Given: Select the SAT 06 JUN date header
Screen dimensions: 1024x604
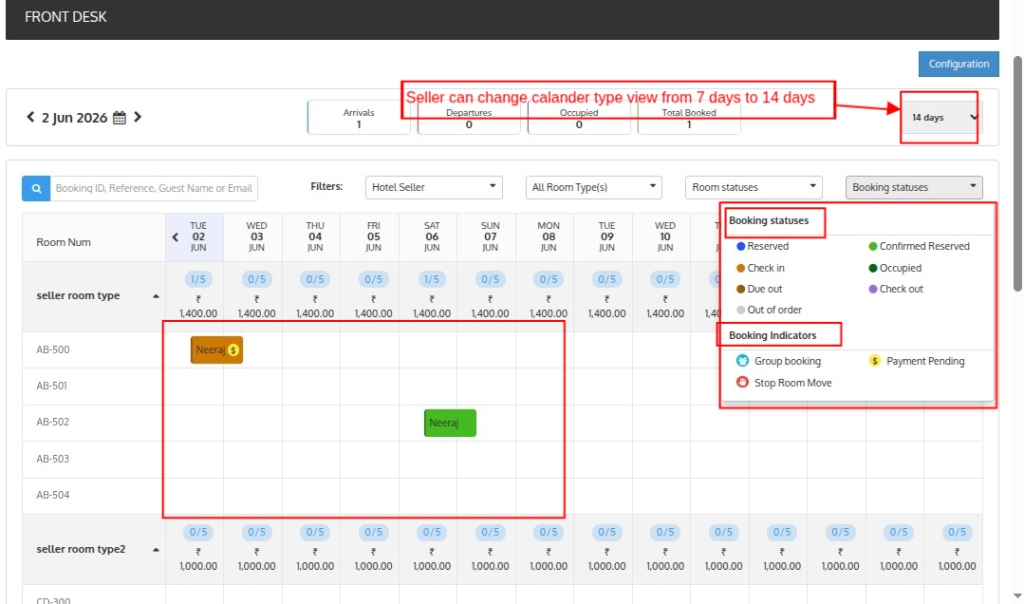Looking at the screenshot, I should (432, 236).
